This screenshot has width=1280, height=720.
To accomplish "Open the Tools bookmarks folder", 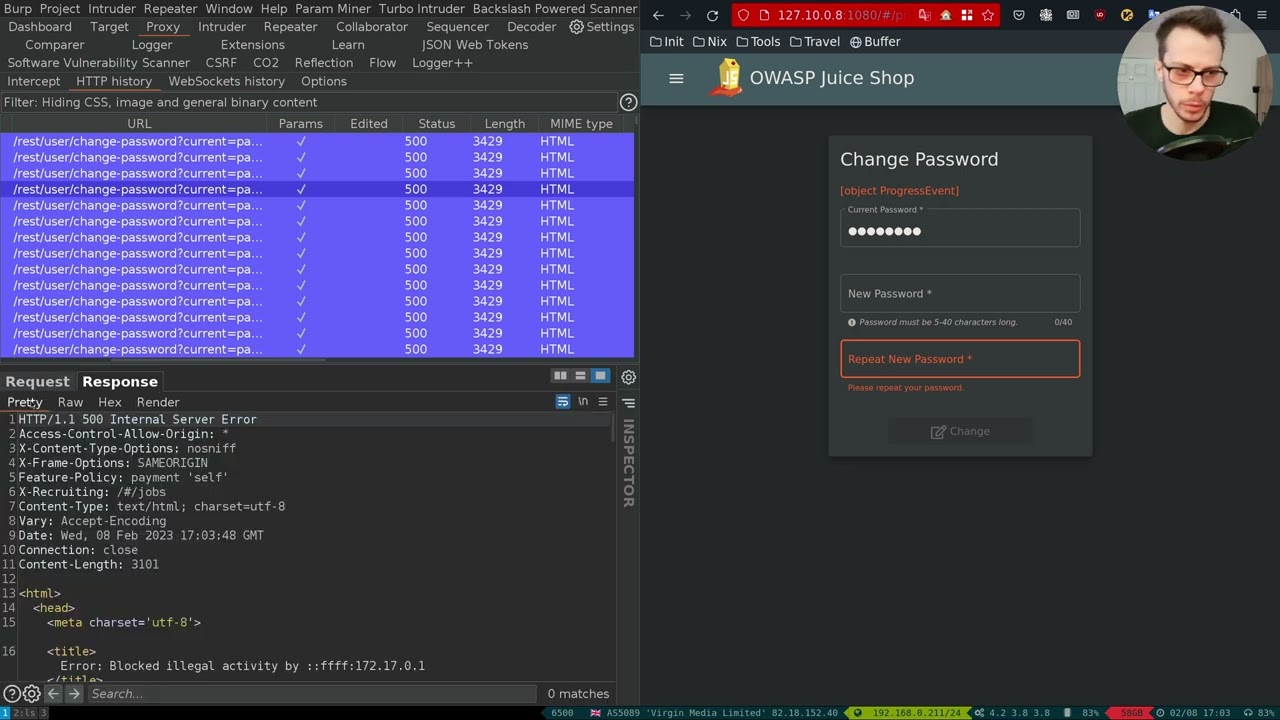I will tap(758, 42).
